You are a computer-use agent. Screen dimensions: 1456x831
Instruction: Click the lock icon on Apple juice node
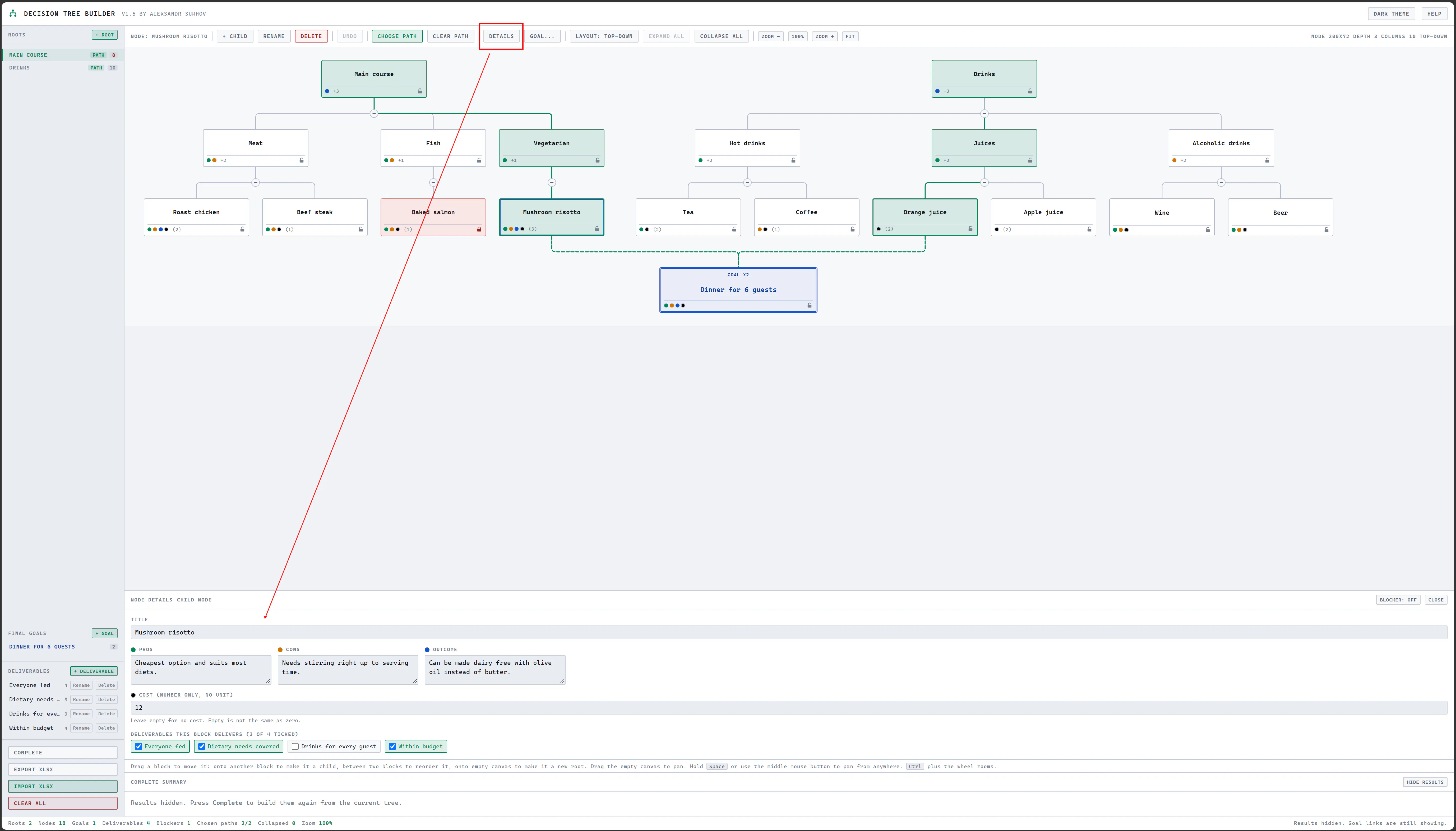tap(1089, 230)
